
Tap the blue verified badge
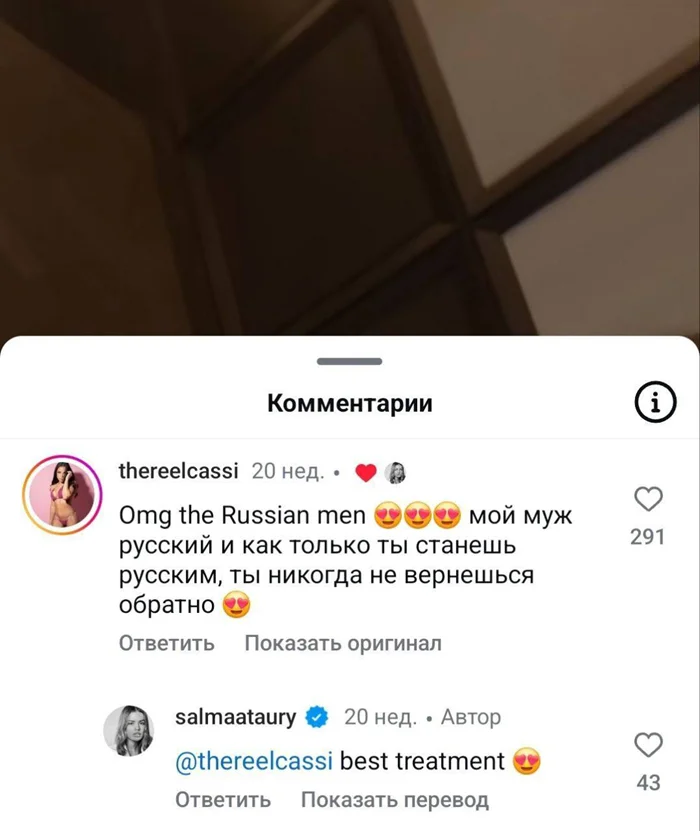coord(316,717)
